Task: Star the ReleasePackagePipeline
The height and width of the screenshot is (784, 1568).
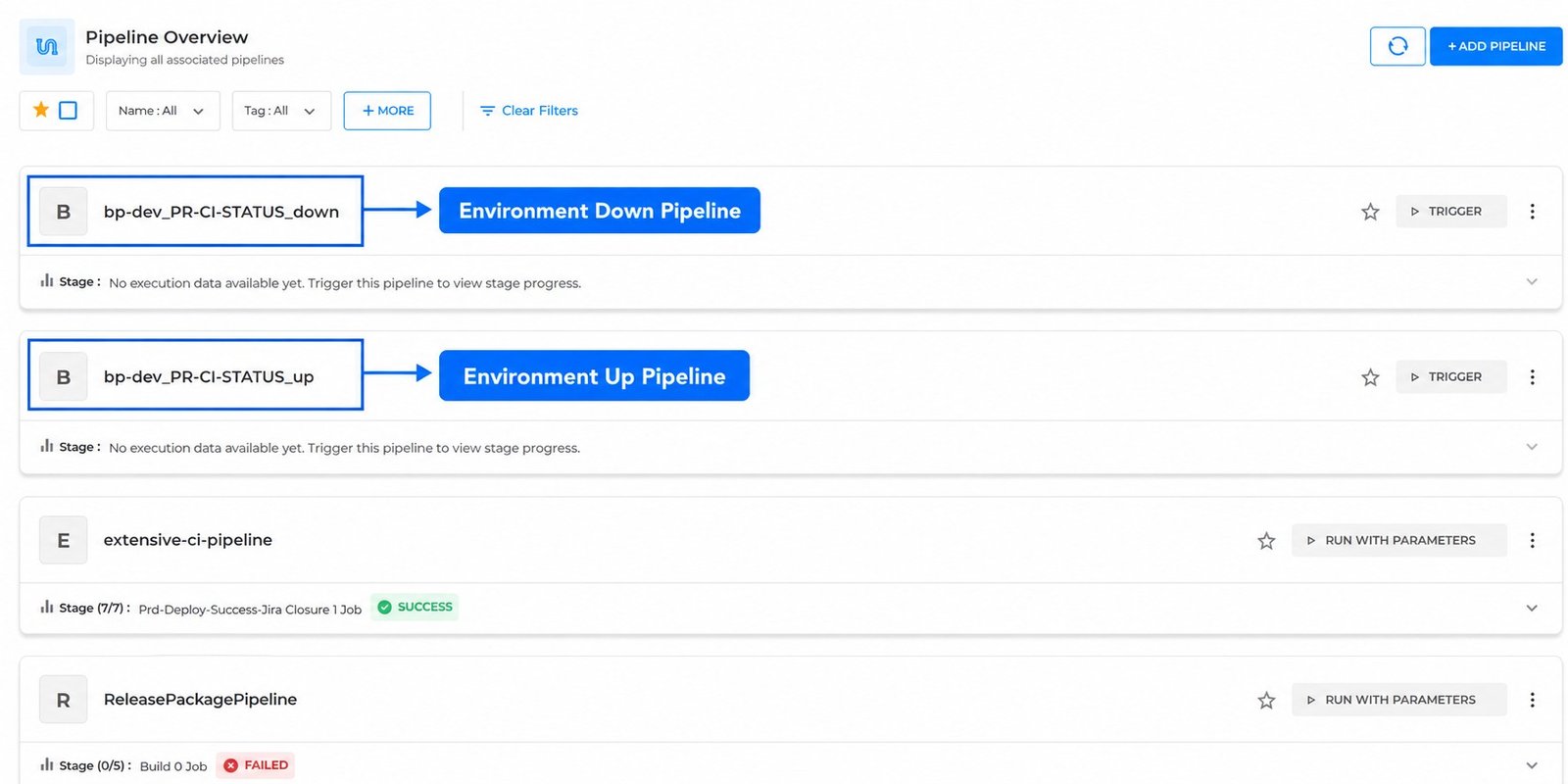Action: coord(1266,701)
